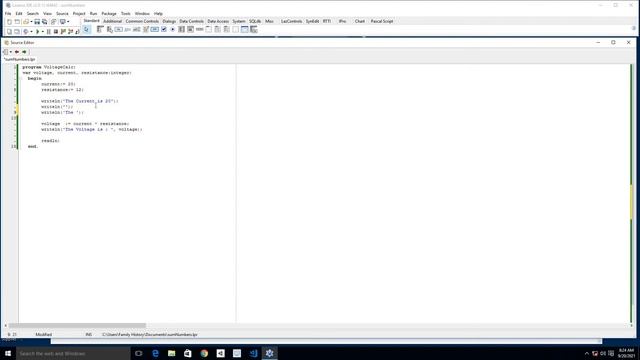This screenshot has width=640, height=360.
Task: Pick the TEdit palette component
Action: 136,29
